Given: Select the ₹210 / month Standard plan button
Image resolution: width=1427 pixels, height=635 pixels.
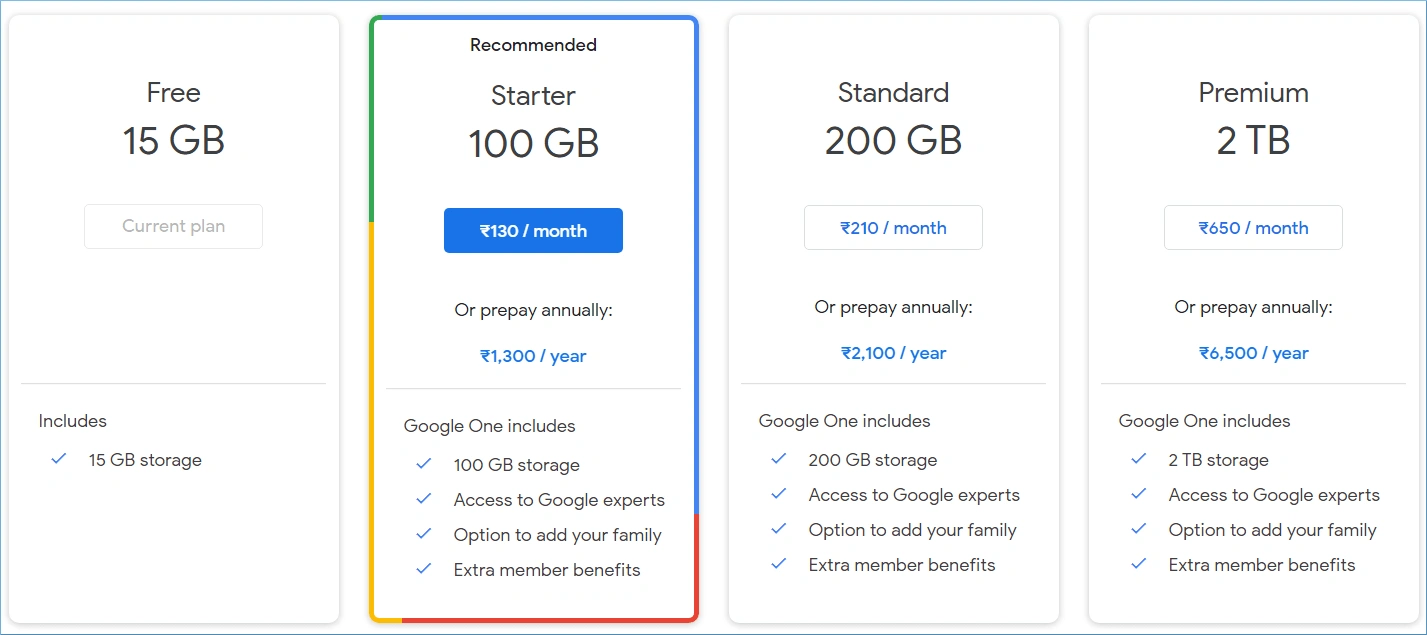Looking at the screenshot, I should click(x=893, y=227).
